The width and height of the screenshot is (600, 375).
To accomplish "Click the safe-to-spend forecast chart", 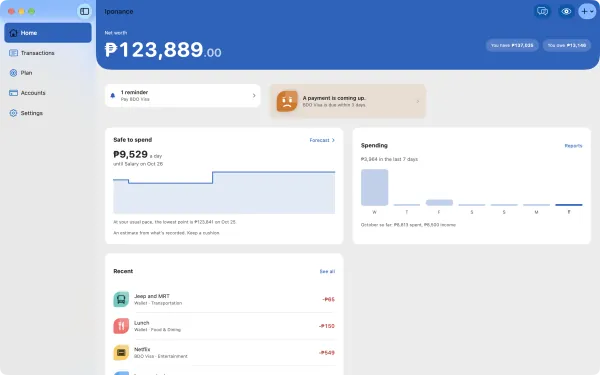I will tap(224, 192).
